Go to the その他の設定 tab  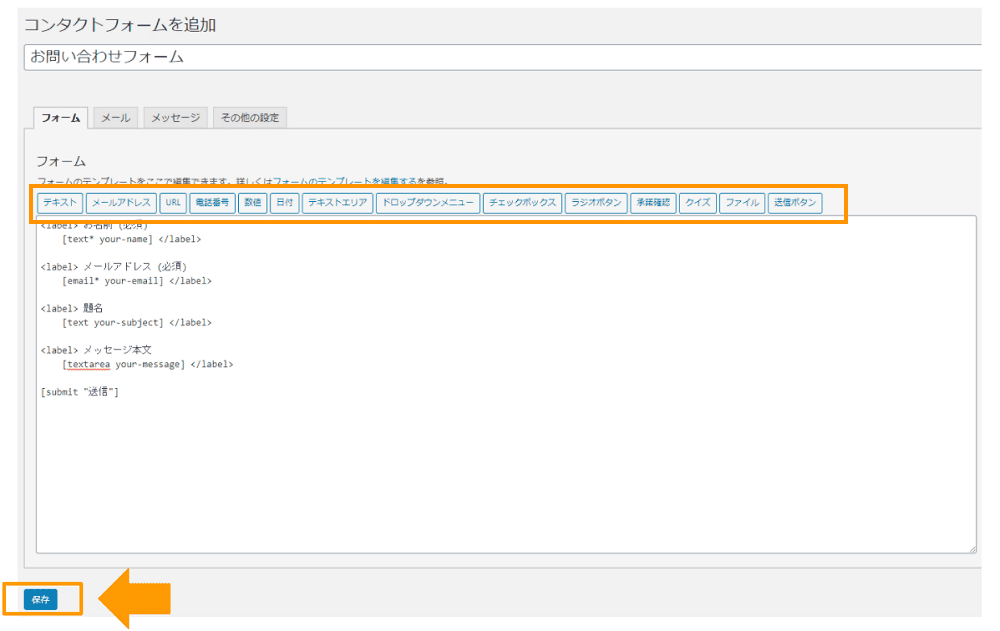[250, 118]
